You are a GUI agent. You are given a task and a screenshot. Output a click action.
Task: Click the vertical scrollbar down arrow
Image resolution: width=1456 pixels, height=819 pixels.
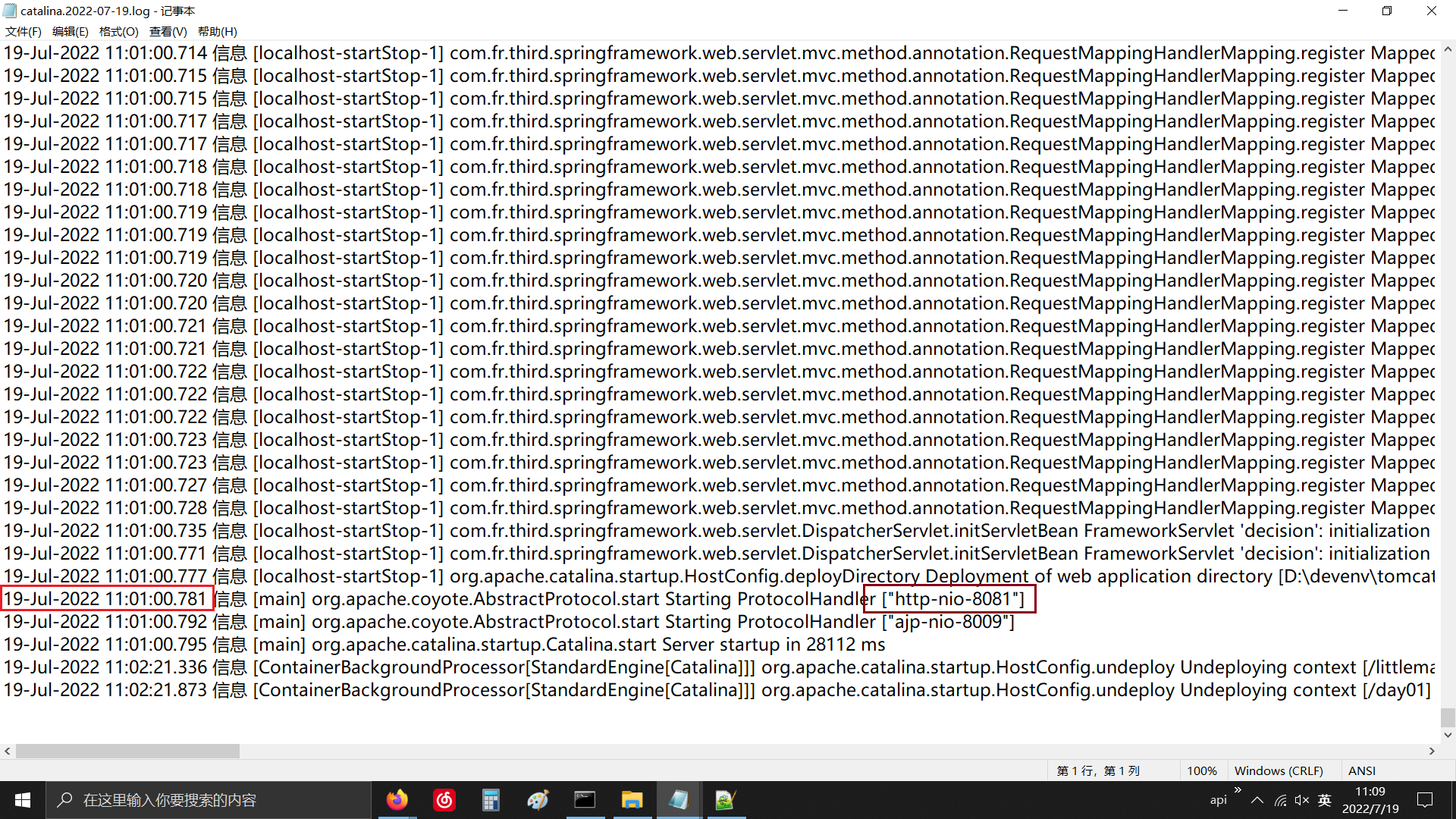(1448, 735)
